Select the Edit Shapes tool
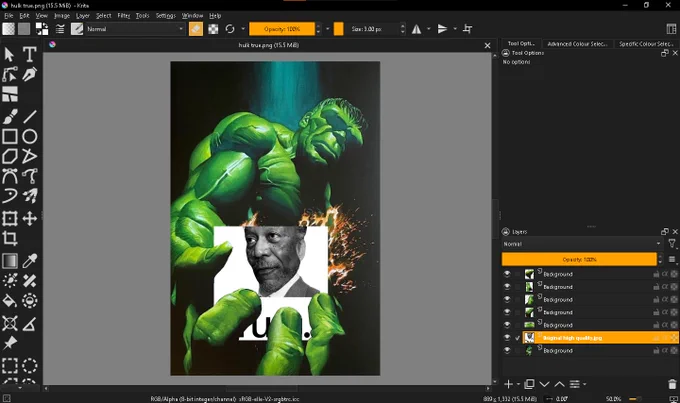680x403 pixels. (x=10, y=74)
